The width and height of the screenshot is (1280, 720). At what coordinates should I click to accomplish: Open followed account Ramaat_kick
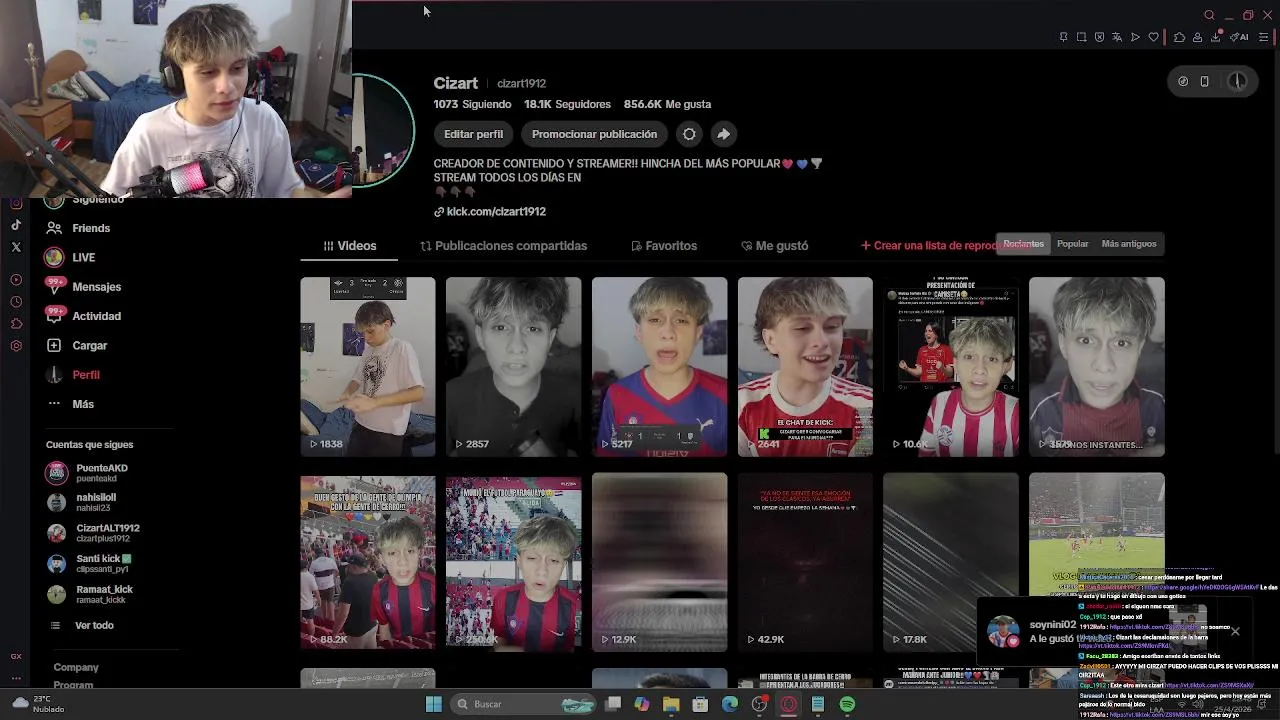coord(92,594)
